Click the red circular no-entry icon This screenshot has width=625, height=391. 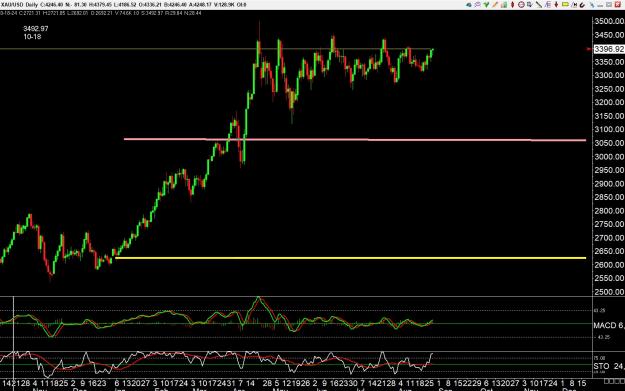521,5
